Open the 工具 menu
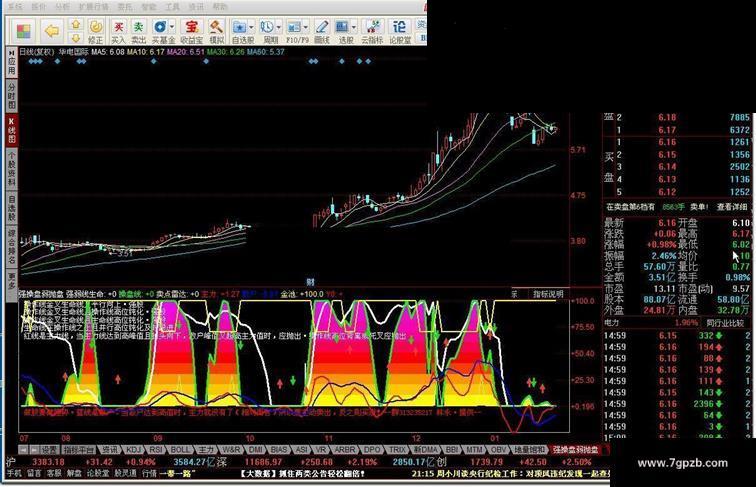Image resolution: width=756 pixels, height=487 pixels. (172, 7)
